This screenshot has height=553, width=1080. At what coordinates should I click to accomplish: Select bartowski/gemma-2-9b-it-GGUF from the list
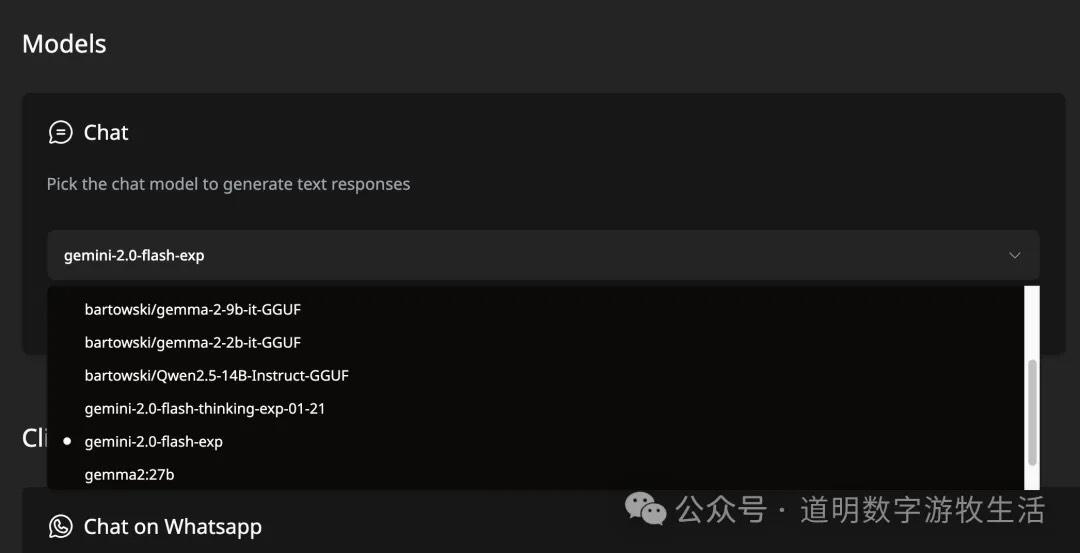tap(192, 309)
